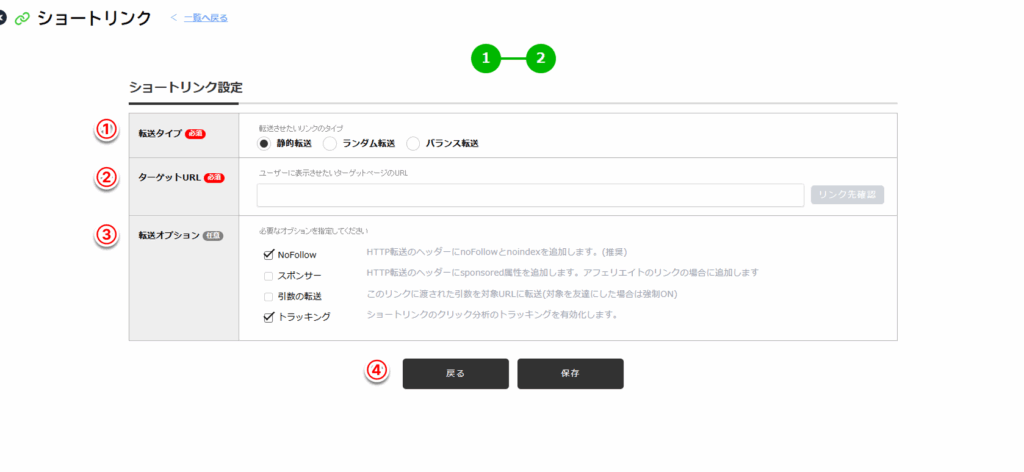Image resolution: width=1024 pixels, height=472 pixels.
Task: Open the ショートリンク設定 tab
Action: click(x=185, y=87)
